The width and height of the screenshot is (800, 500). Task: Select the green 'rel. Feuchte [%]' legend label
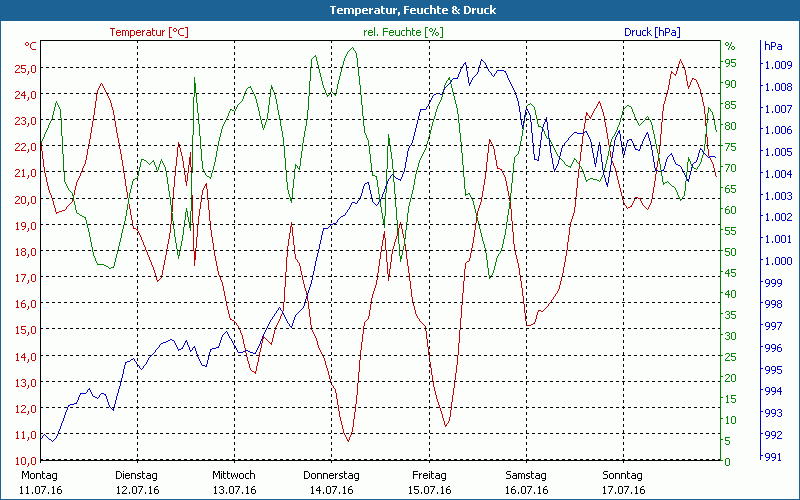coord(403,32)
